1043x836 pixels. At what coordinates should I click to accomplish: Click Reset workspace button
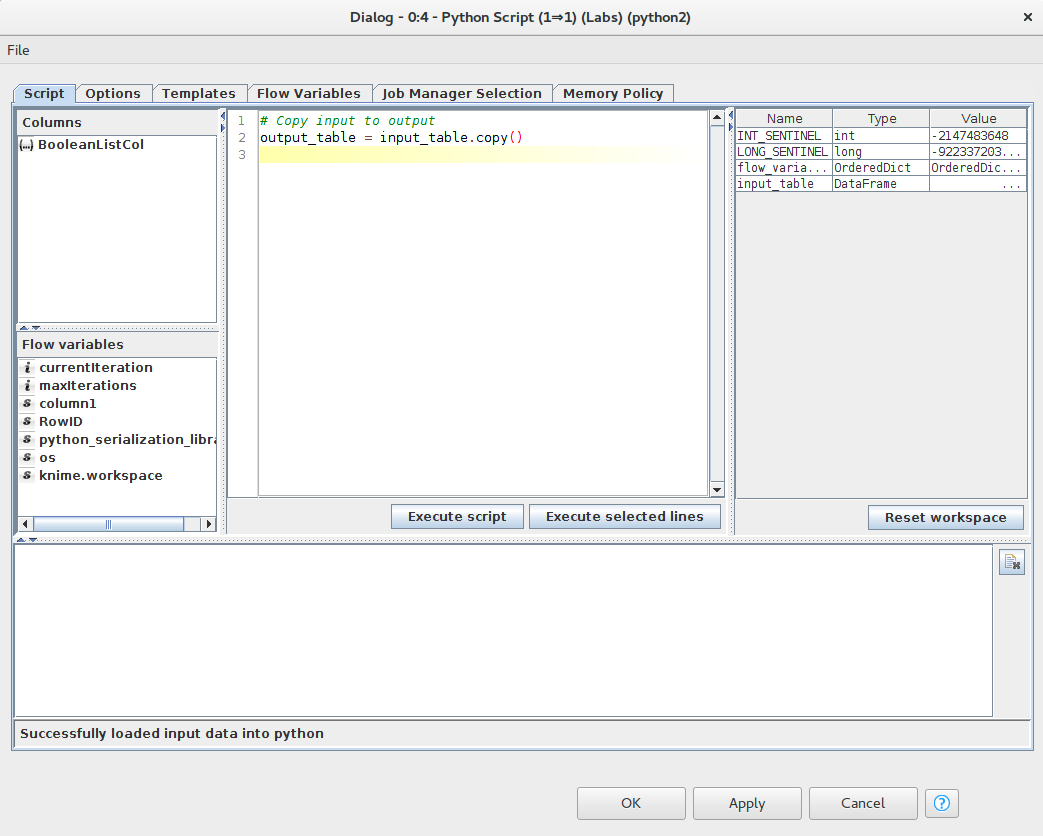(x=945, y=518)
